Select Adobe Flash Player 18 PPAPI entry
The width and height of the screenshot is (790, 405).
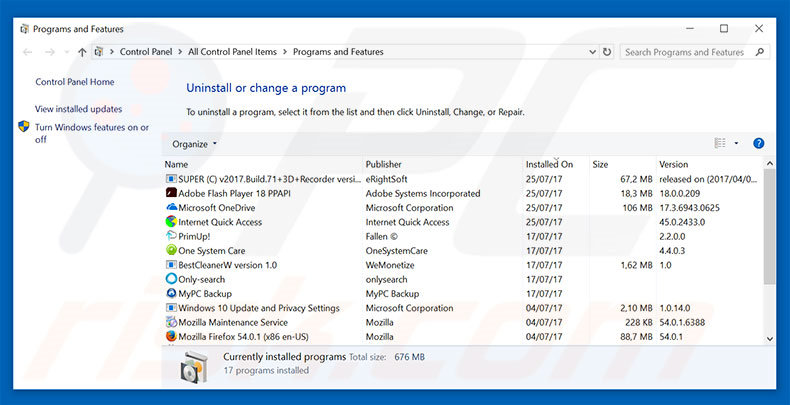pos(464,193)
